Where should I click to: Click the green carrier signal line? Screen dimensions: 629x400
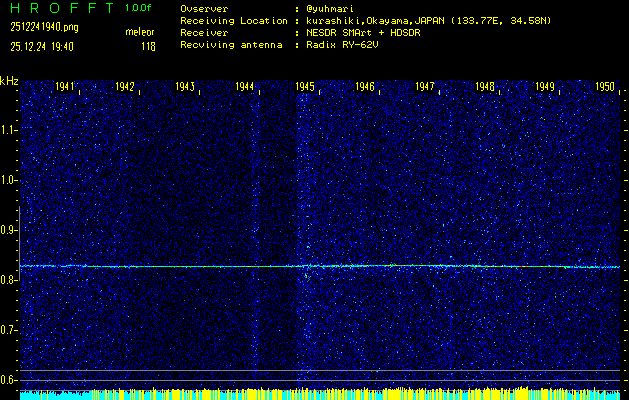click(320, 266)
